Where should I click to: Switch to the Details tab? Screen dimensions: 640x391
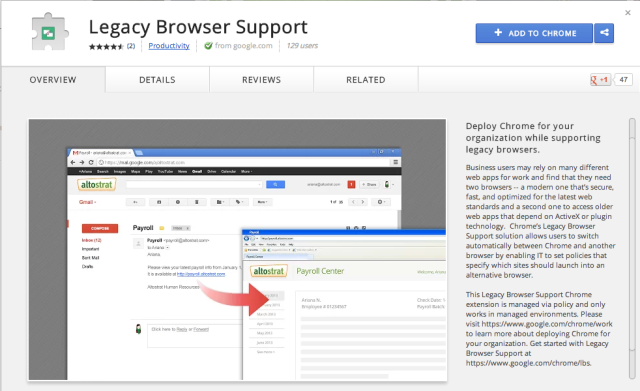pos(157,80)
